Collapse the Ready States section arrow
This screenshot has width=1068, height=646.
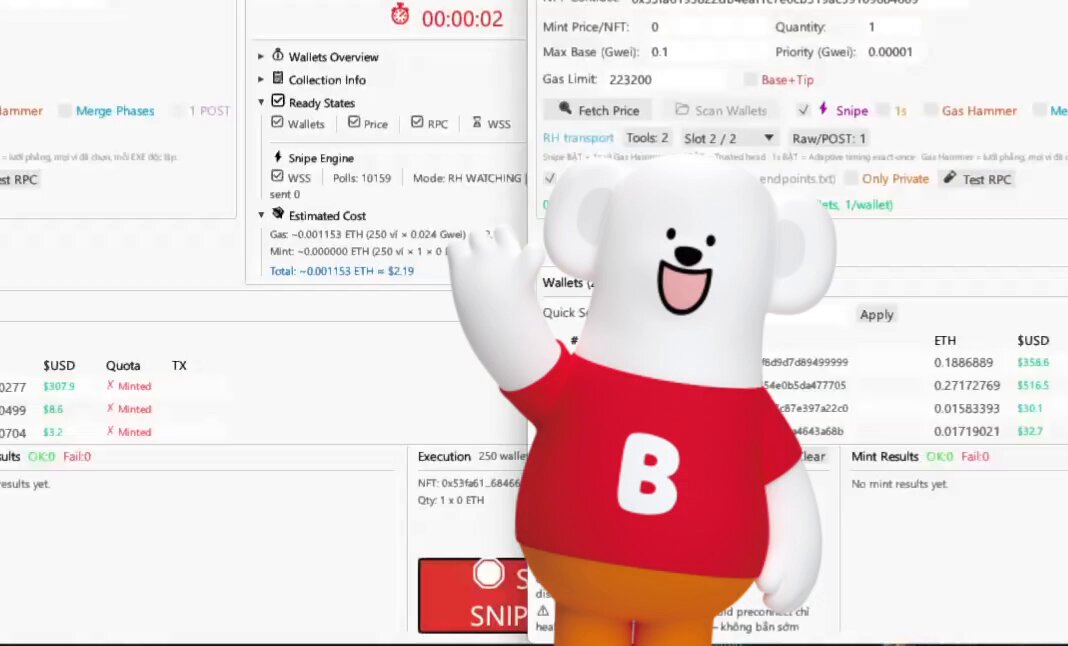click(261, 102)
